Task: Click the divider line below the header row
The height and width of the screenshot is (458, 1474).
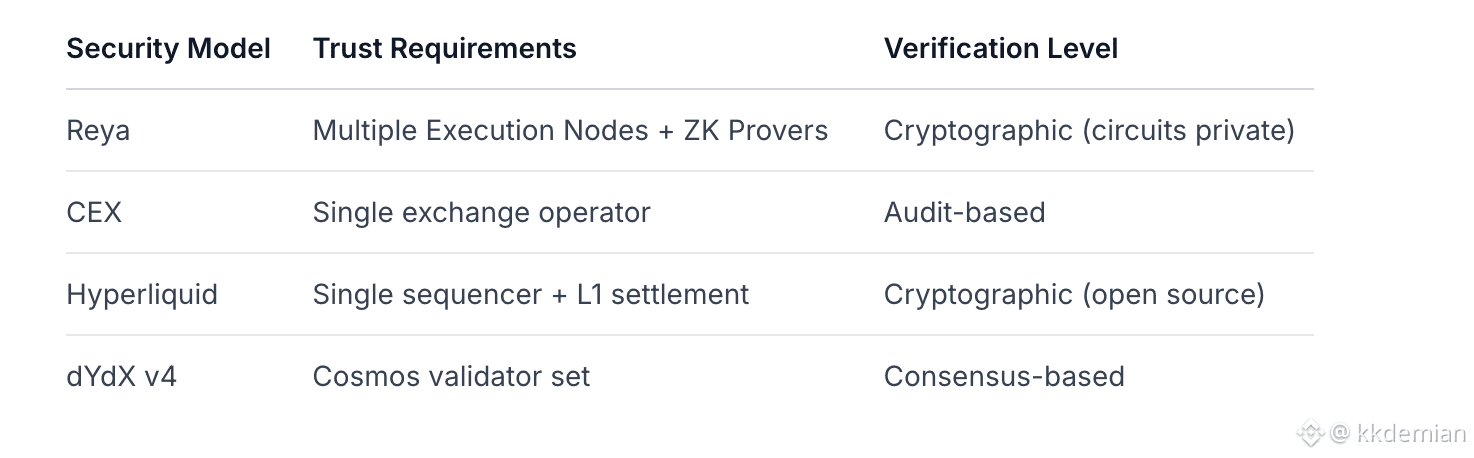Action: [689, 89]
